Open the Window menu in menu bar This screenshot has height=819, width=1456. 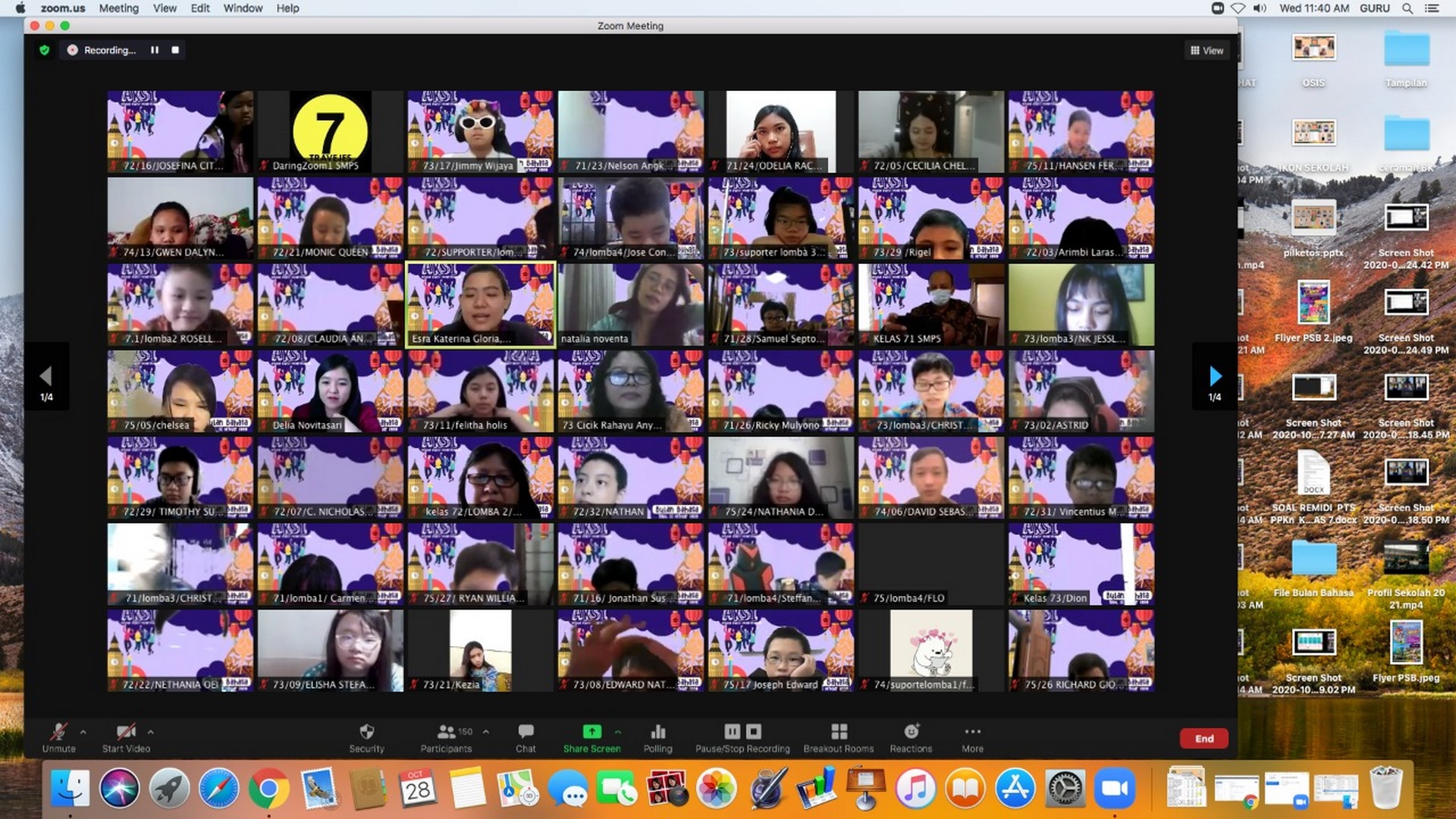tap(243, 8)
